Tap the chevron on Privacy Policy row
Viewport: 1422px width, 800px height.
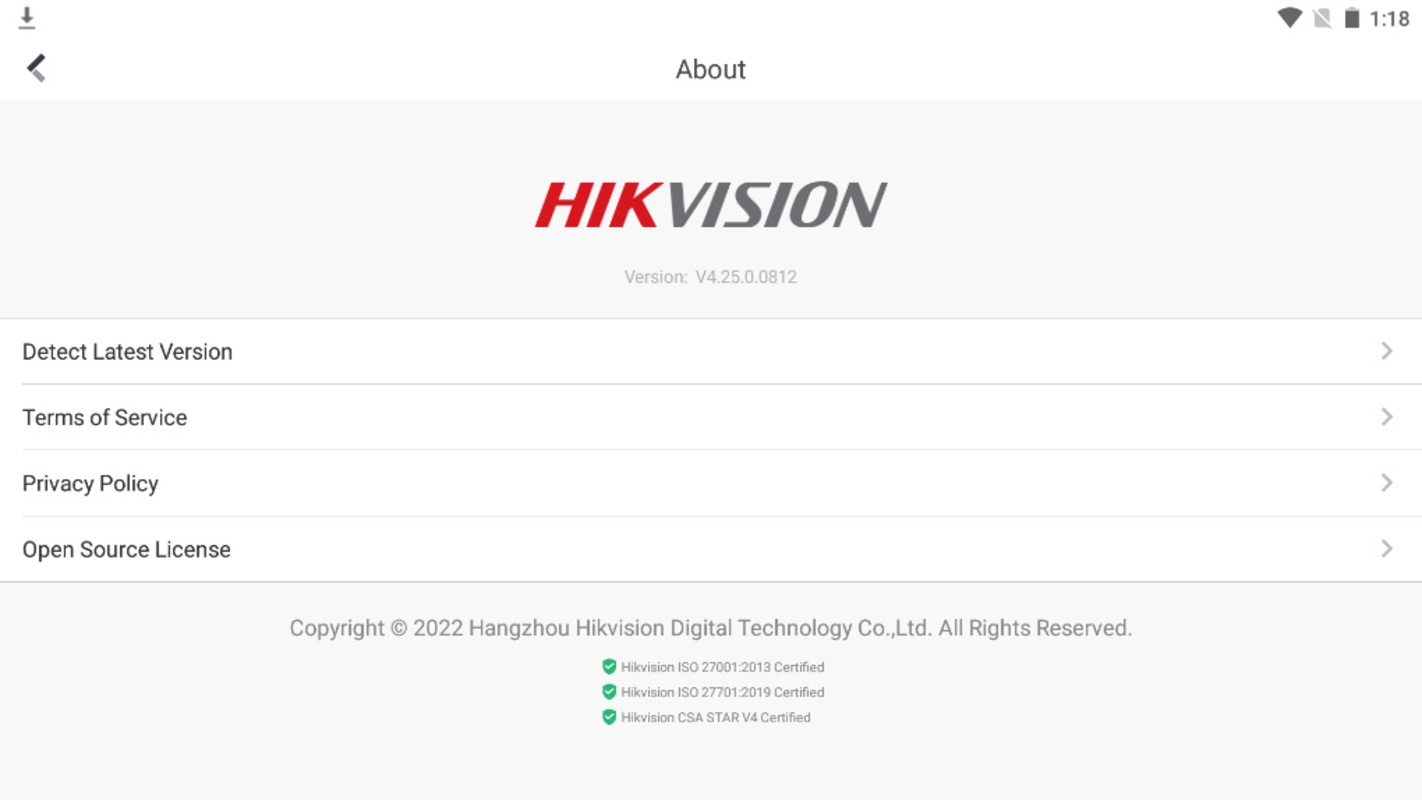[1387, 483]
